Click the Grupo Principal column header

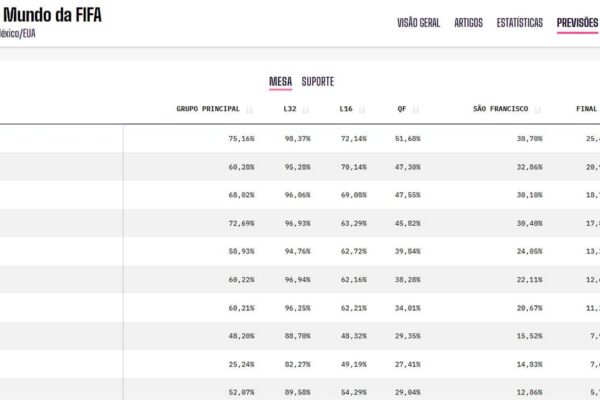[208, 109]
